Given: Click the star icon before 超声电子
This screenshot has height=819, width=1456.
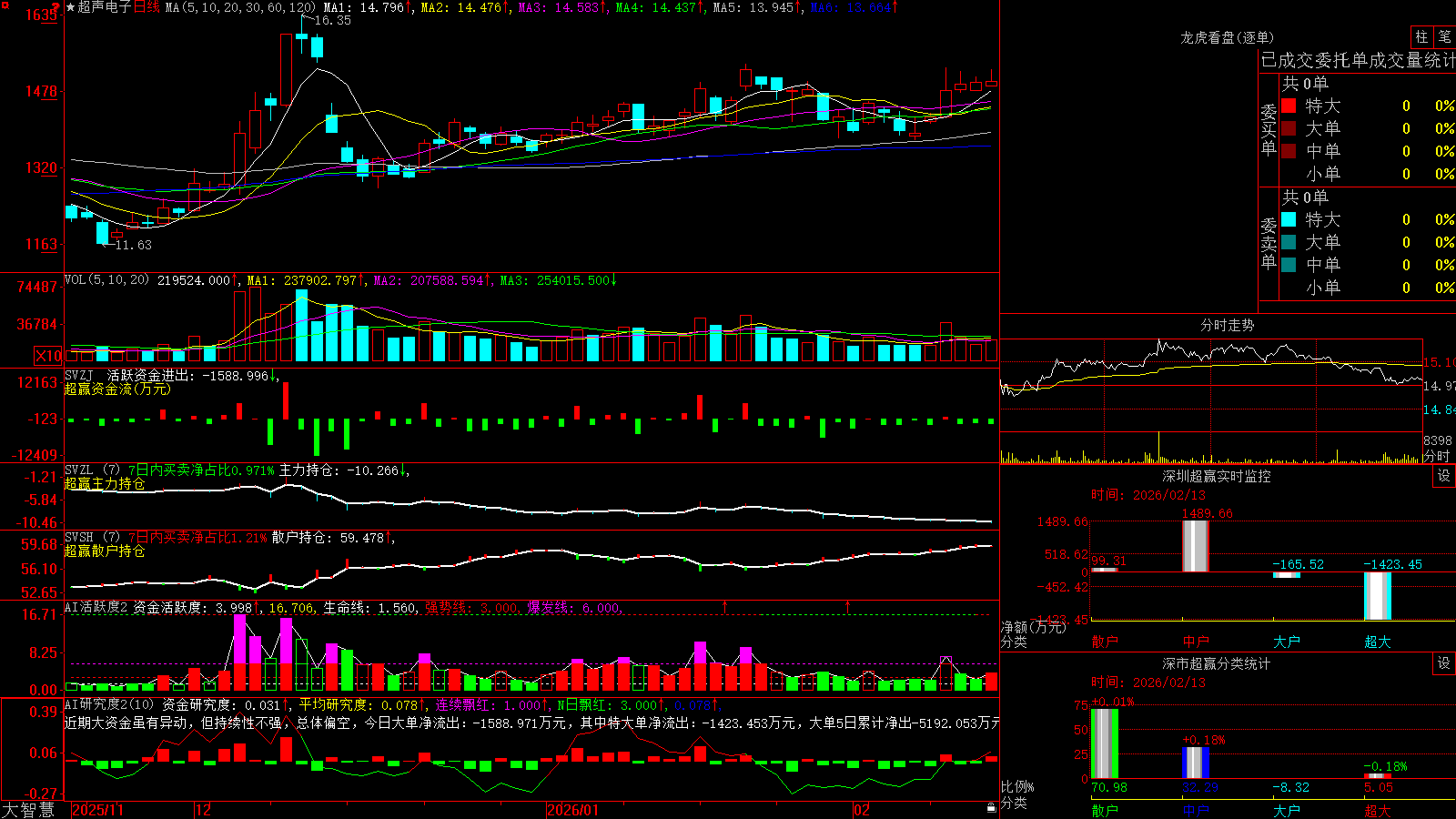Looking at the screenshot, I should click(71, 7).
